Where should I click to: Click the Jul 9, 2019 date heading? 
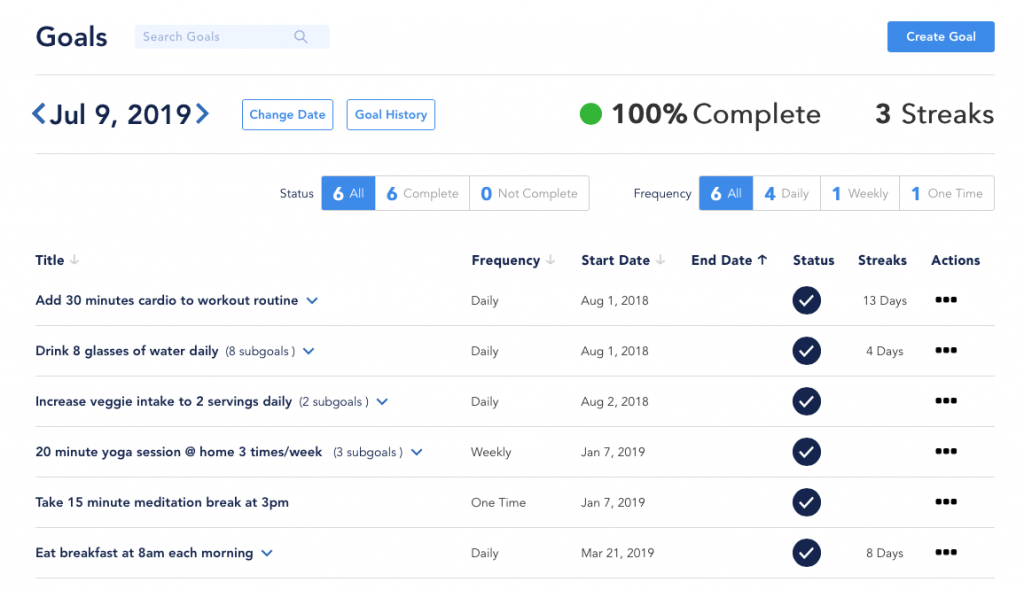(120, 114)
